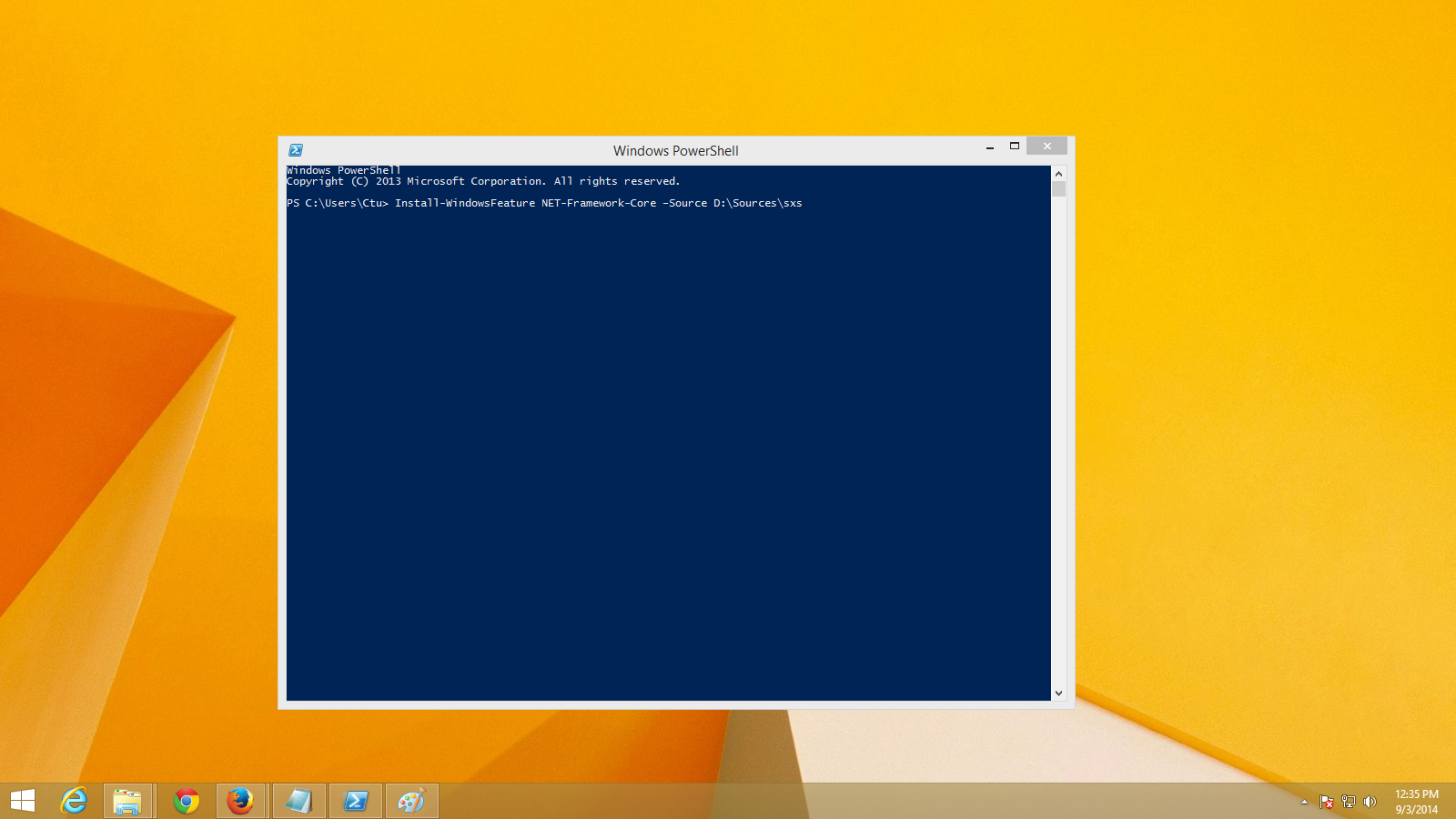1456x819 pixels.
Task: Minimize the Windows PowerShell window
Action: pyautogui.click(x=989, y=146)
